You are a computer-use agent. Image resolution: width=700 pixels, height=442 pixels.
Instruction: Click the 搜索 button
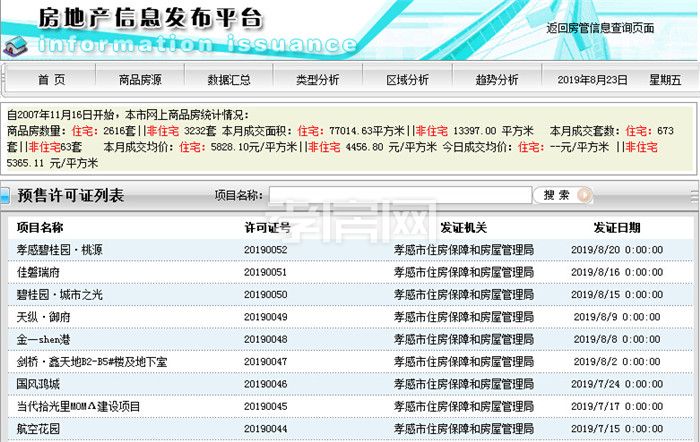pos(563,195)
